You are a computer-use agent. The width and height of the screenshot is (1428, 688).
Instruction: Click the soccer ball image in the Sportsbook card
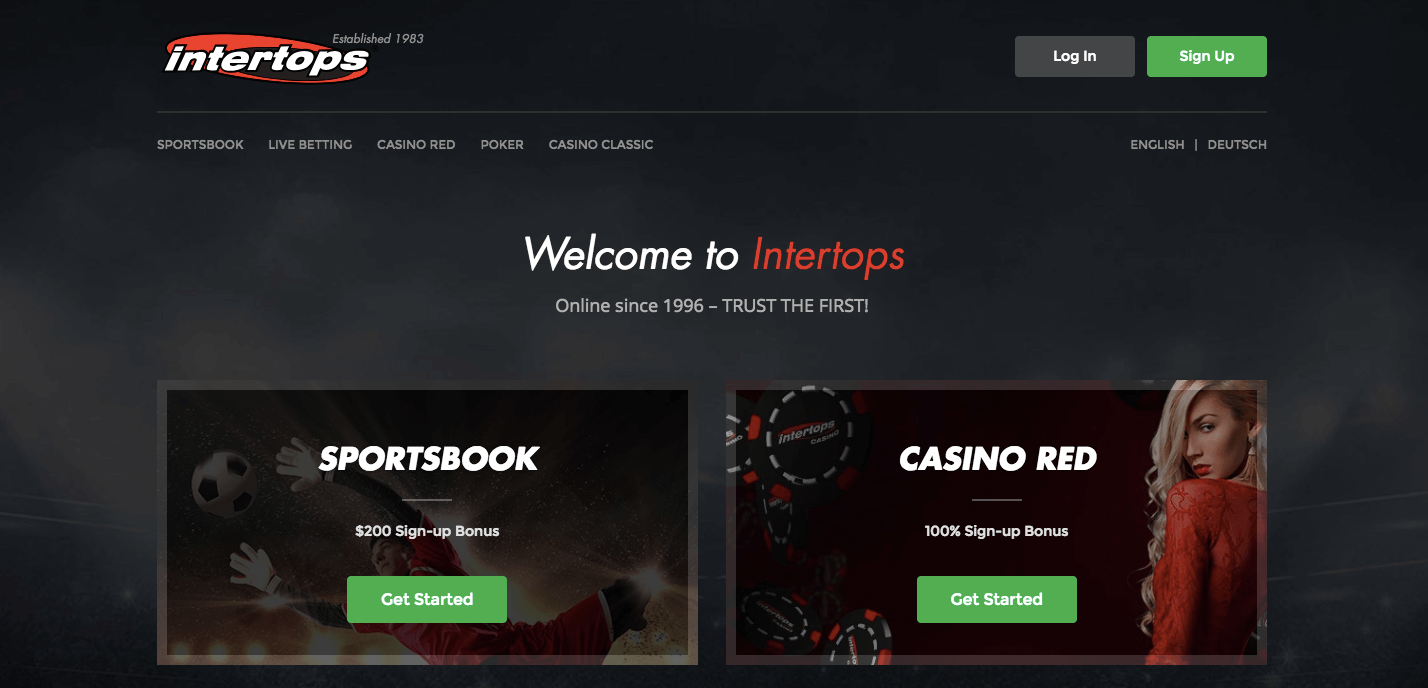[224, 480]
